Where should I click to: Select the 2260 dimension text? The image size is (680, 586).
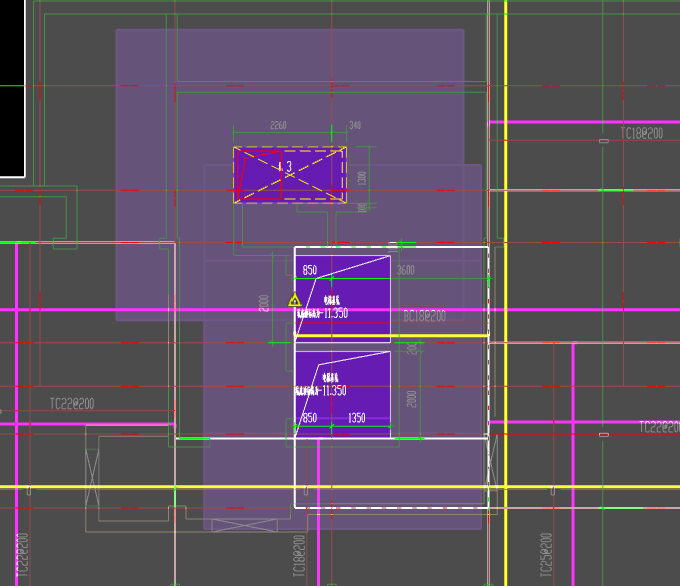pos(278,125)
